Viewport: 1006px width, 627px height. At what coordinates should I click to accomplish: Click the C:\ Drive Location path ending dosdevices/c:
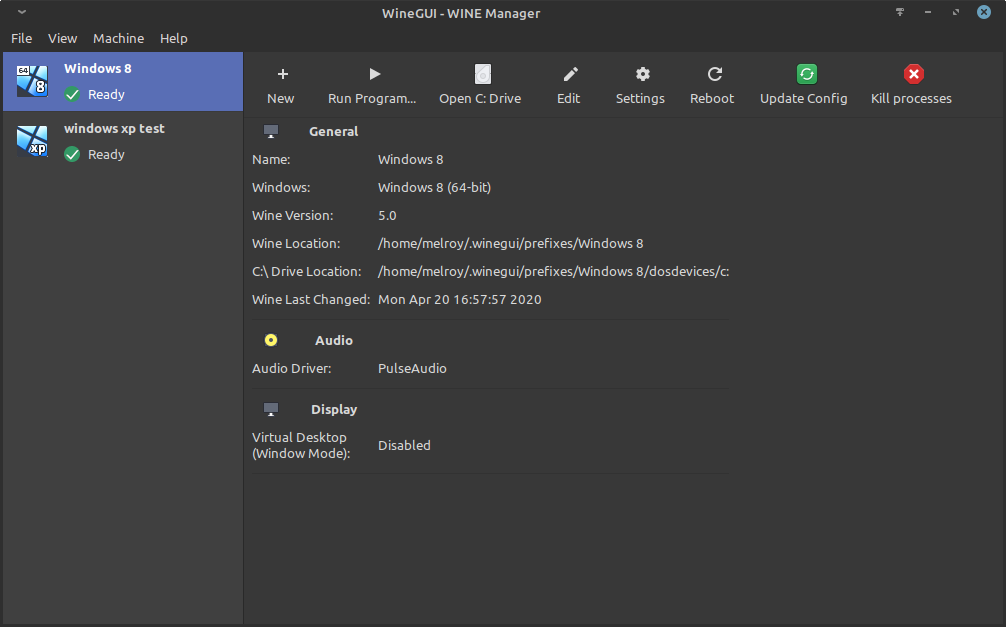[x=554, y=272]
